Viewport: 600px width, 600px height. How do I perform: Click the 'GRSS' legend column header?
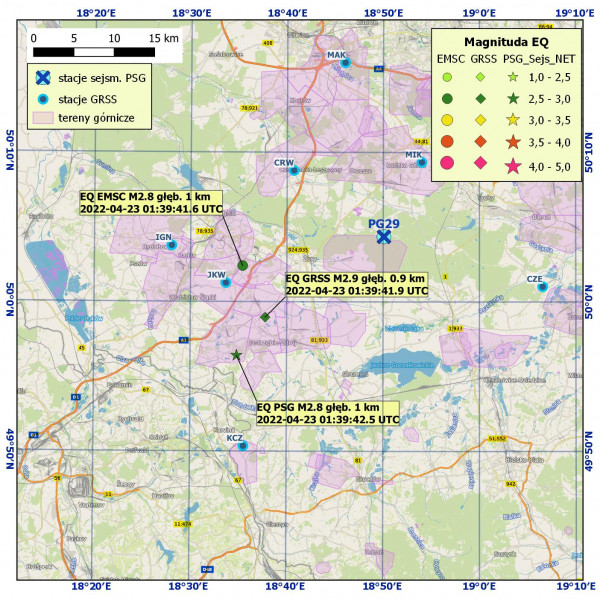click(x=484, y=59)
